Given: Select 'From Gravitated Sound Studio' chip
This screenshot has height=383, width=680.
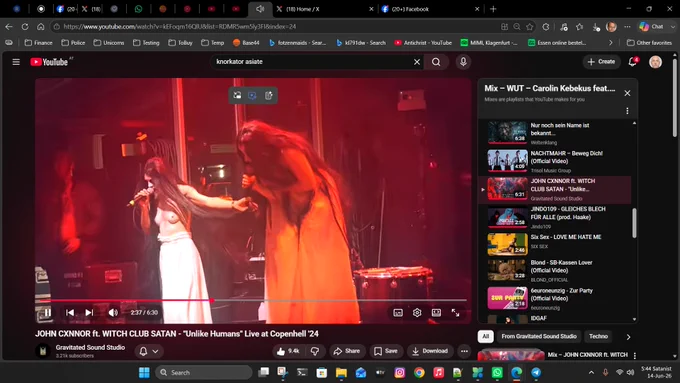Looking at the screenshot, I should (539, 336).
